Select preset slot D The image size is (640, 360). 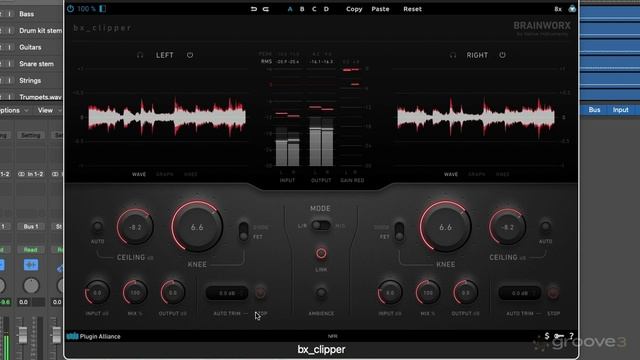pyautogui.click(x=326, y=9)
